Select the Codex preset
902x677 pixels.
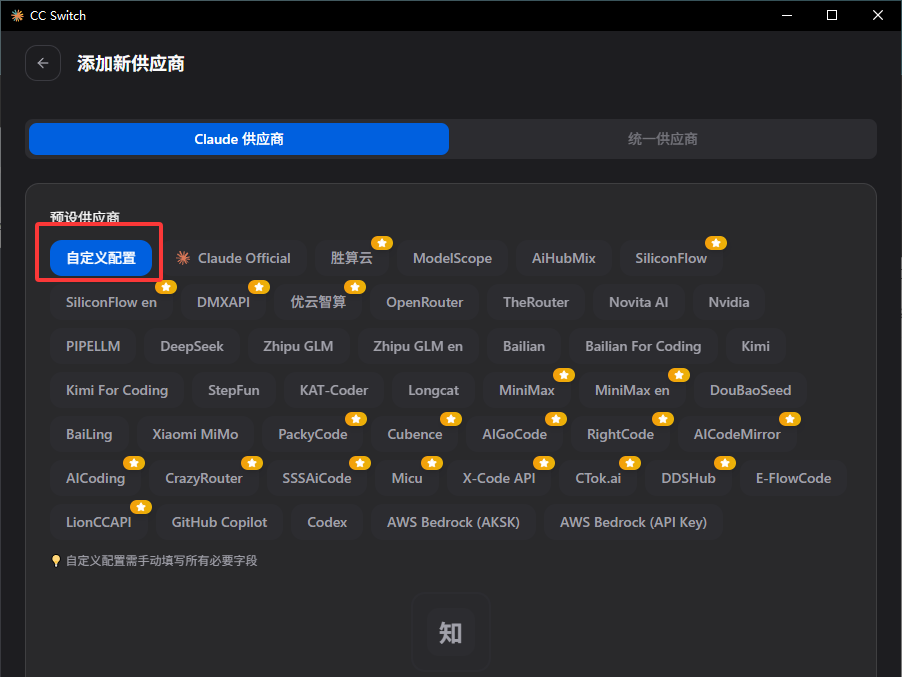(x=327, y=522)
